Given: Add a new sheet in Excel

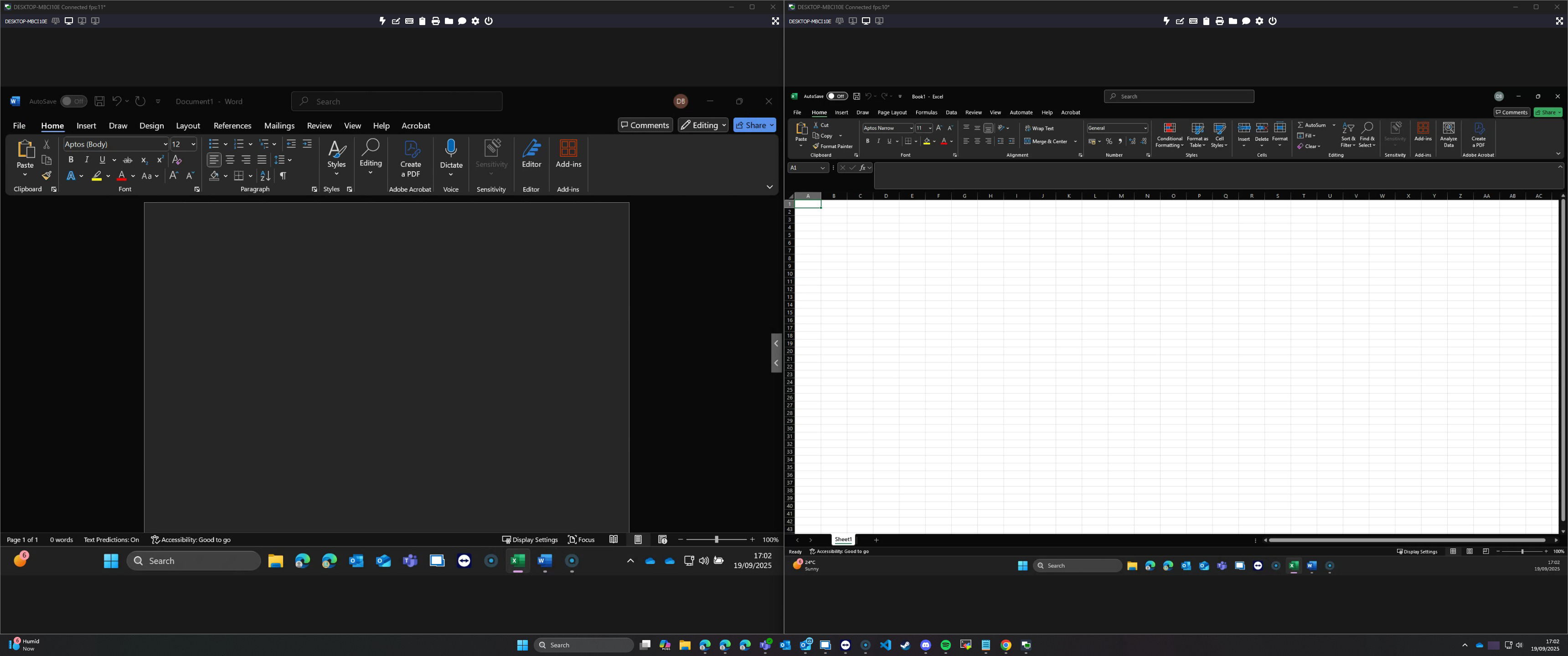Looking at the screenshot, I should pos(876,540).
